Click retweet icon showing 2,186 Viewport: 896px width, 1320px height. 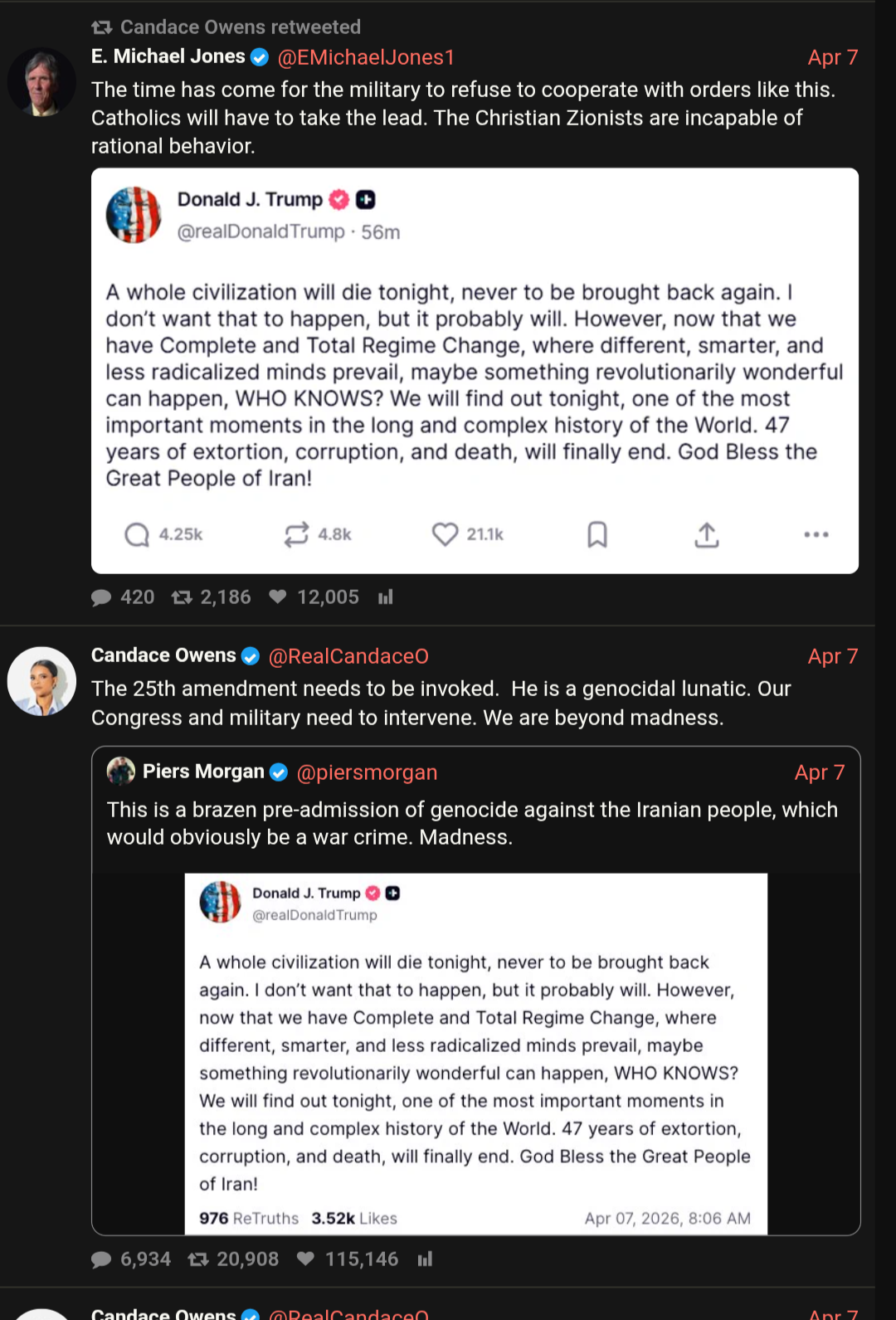[182, 597]
